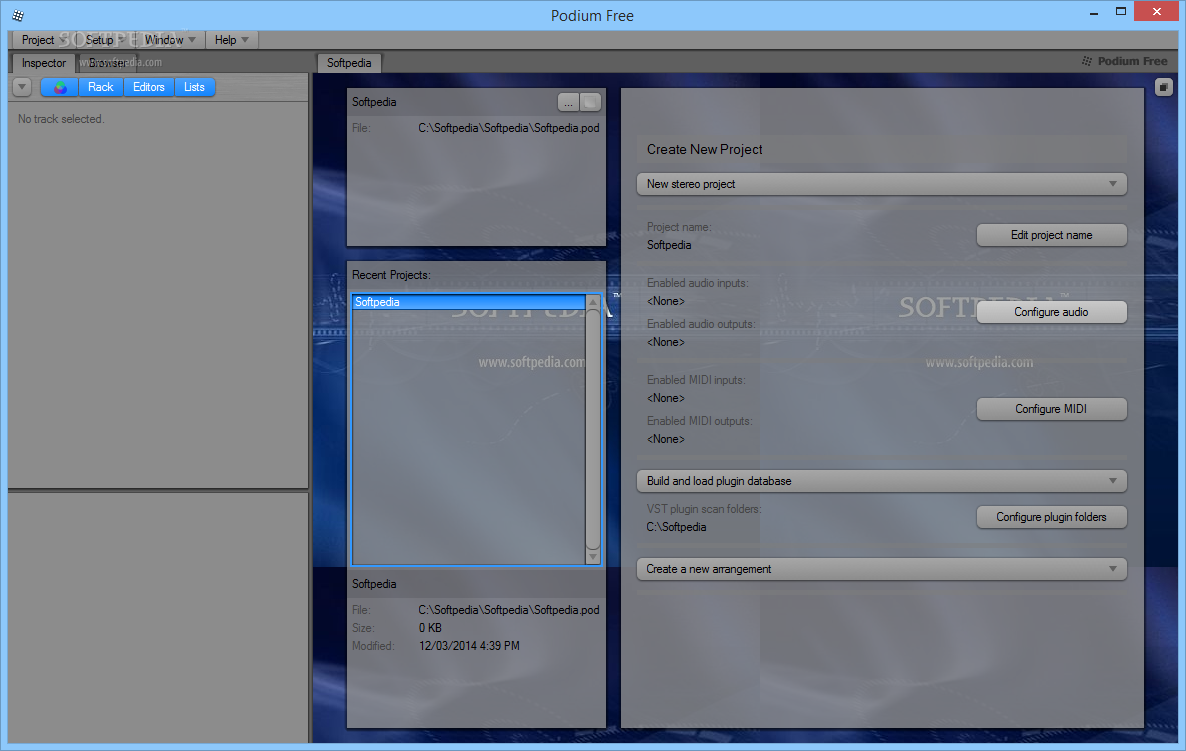This screenshot has width=1186, height=751.
Task: Click the Configure MIDI button
Action: 1051,409
